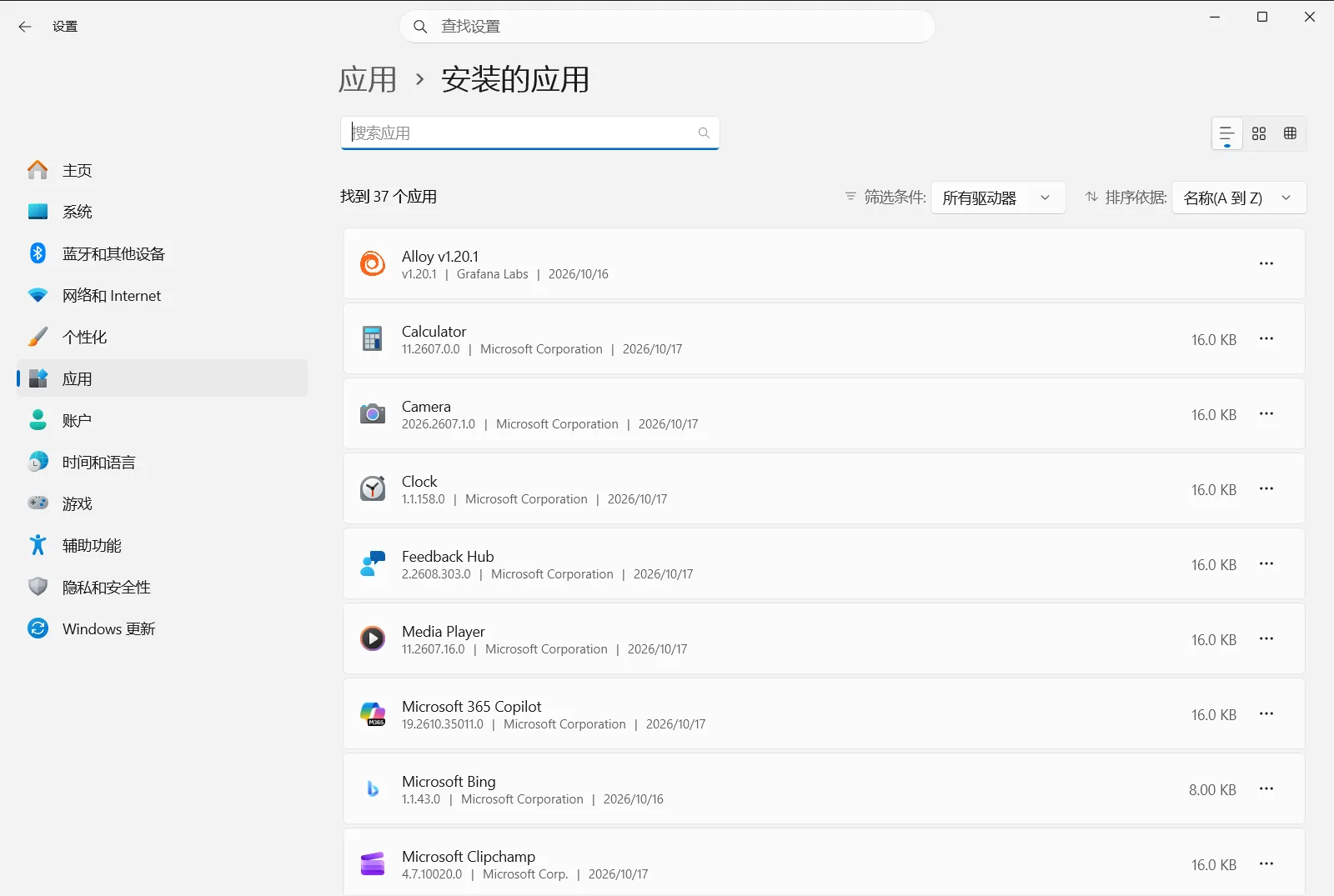Click the Microsoft Clipchamp app name

pos(469,857)
